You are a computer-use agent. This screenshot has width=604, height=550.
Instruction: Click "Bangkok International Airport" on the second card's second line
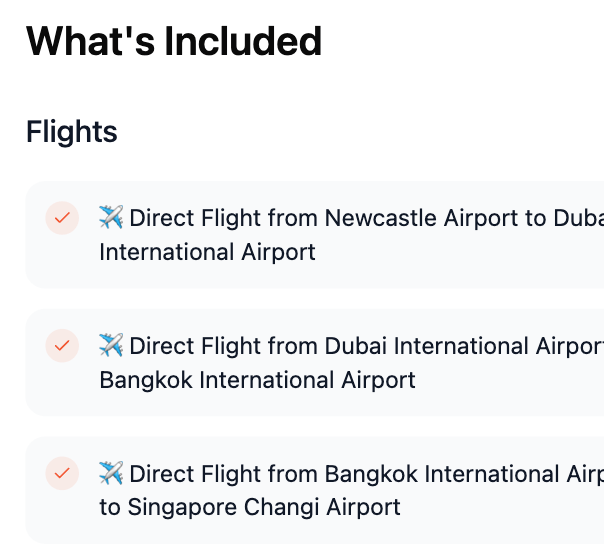257,380
